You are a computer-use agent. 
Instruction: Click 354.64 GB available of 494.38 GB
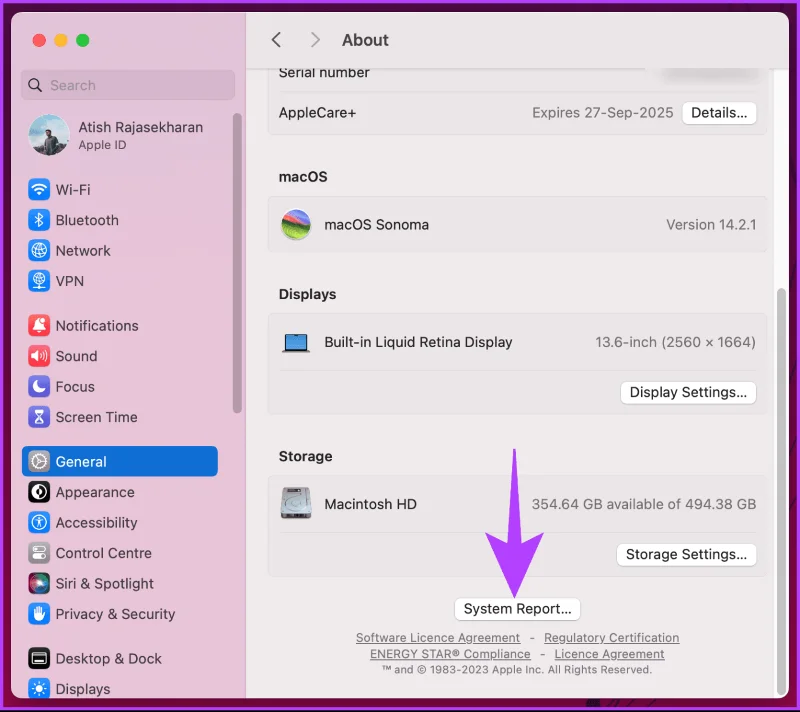click(643, 504)
